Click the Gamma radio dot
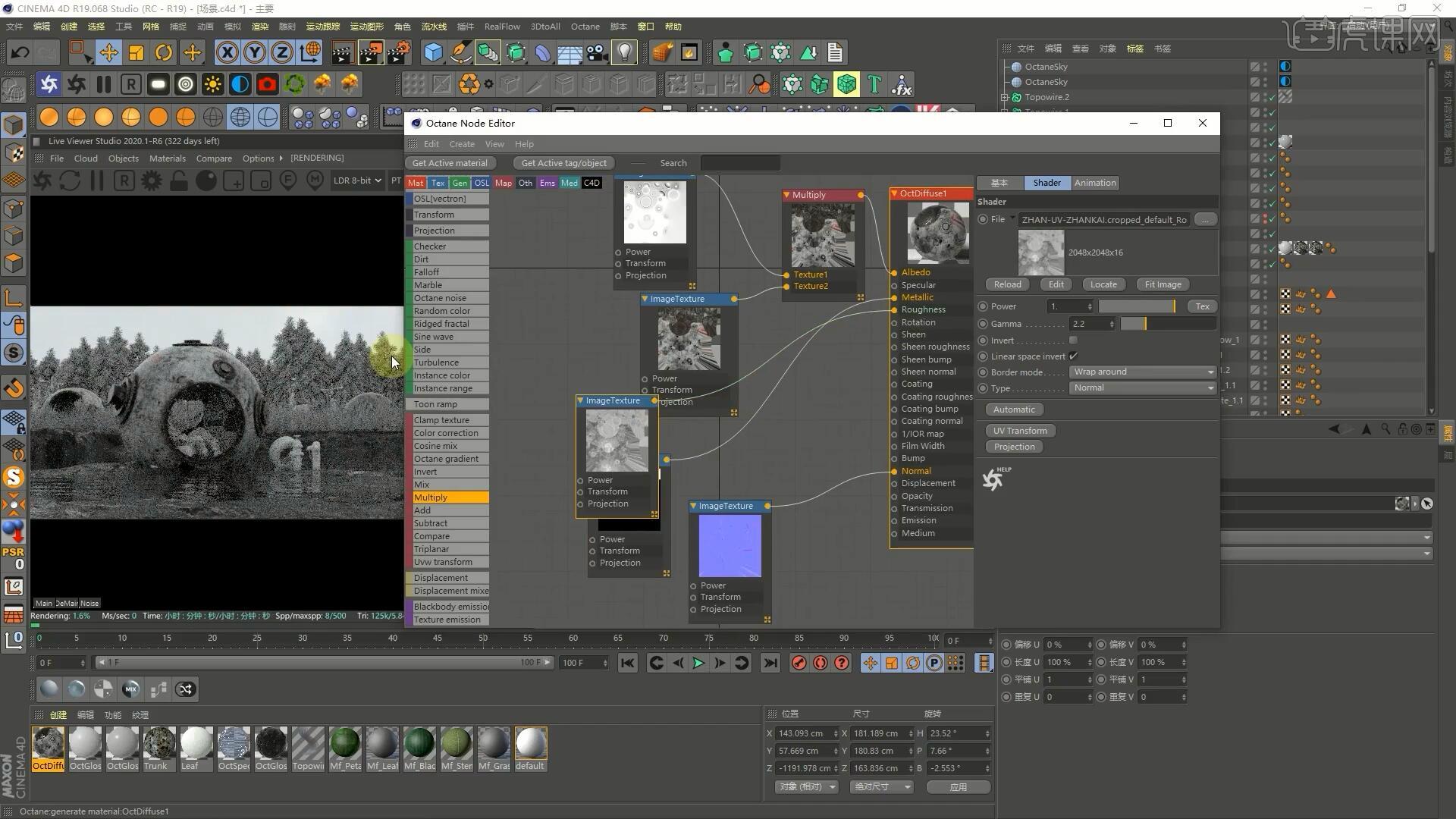This screenshot has height=819, width=1456. (984, 324)
